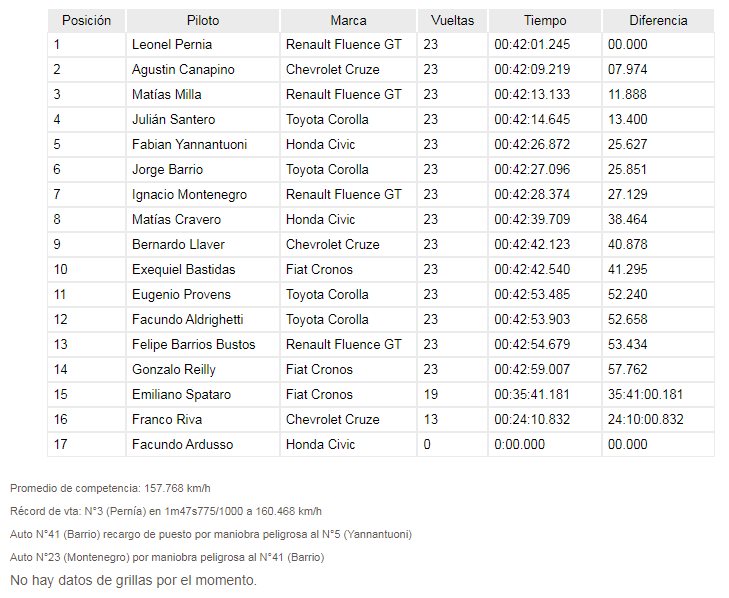Select Ignacio Montenegro in the pilot column
The image size is (729, 598).
pyautogui.click(x=189, y=194)
